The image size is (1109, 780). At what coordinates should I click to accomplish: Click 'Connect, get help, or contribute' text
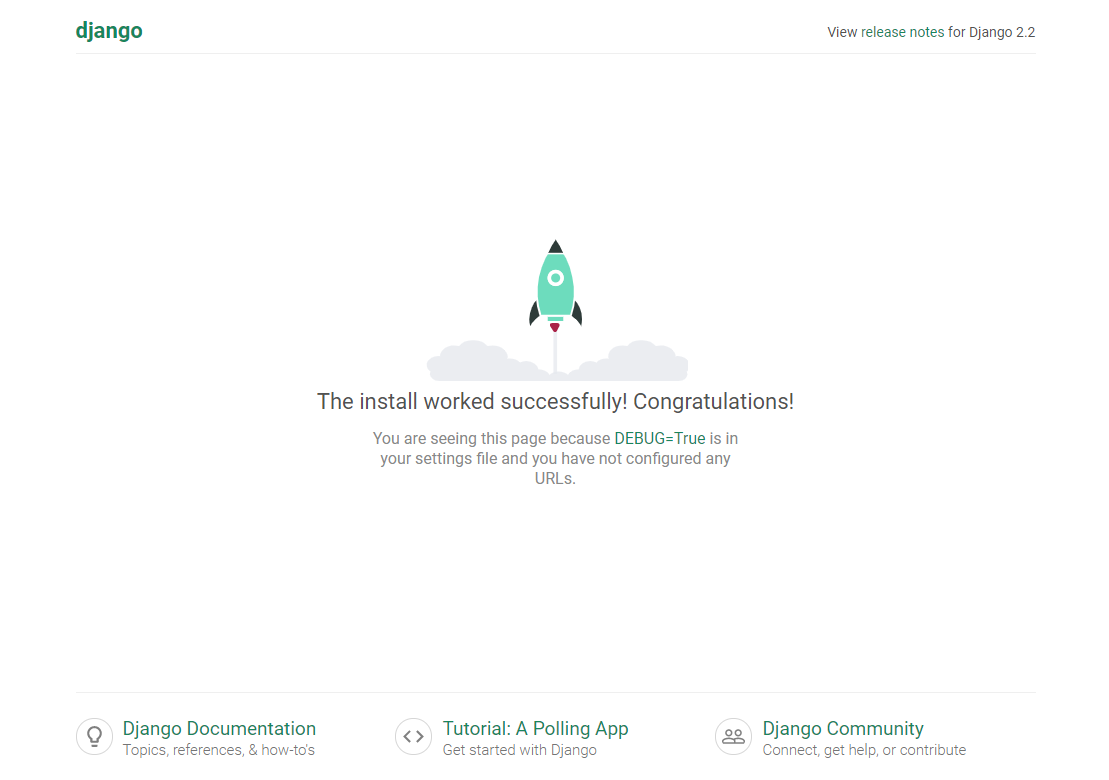[x=864, y=750]
